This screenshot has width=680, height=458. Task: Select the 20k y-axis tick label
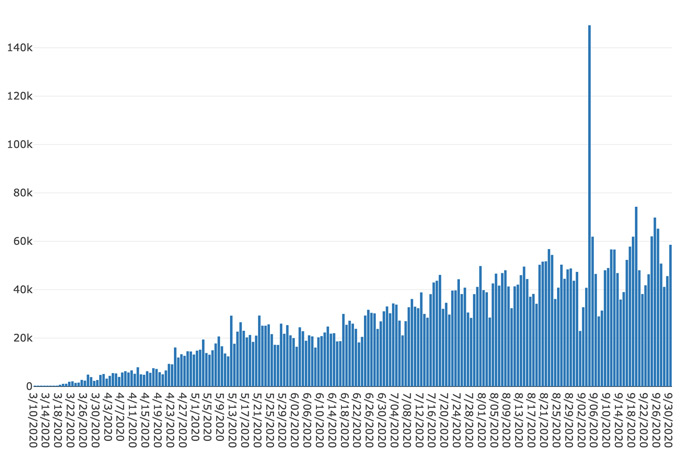(x=23, y=338)
